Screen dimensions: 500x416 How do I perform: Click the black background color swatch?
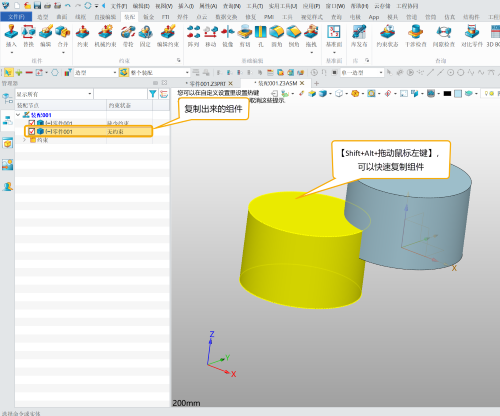[447, 94]
